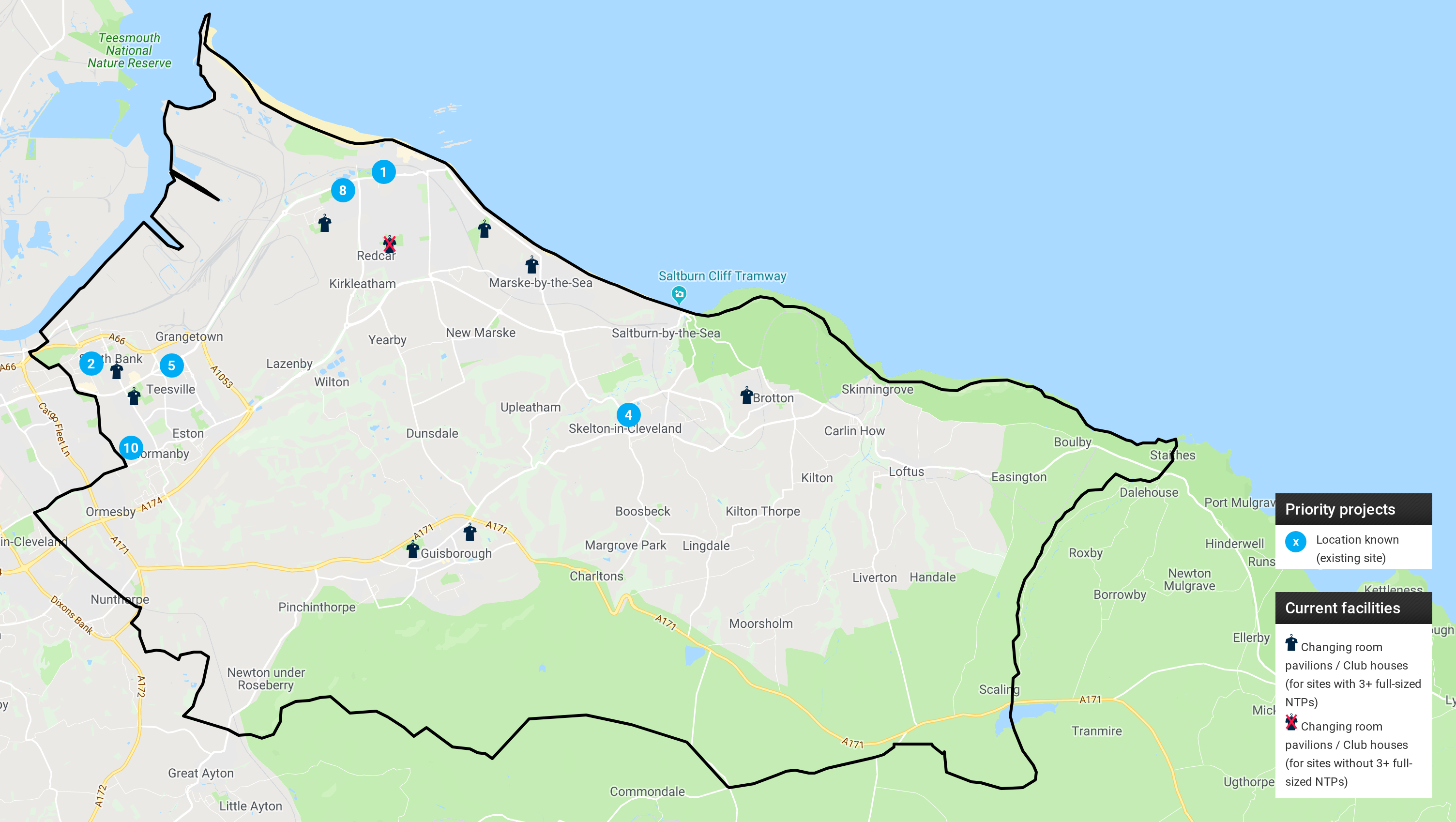
Task: Click priority project marker 10 near Normanby
Action: coord(131,448)
